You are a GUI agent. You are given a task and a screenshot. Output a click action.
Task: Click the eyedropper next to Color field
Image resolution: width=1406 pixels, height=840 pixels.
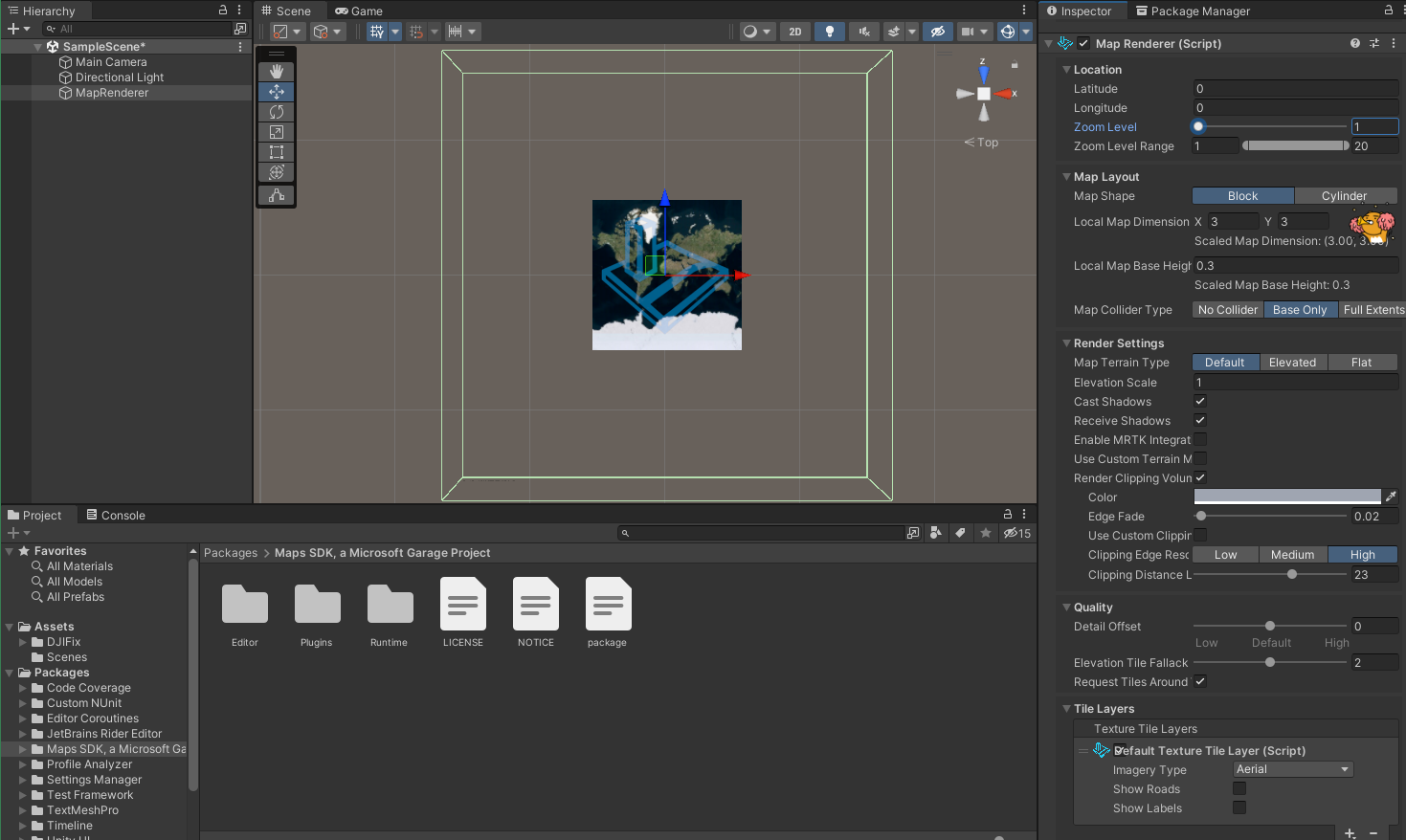pyautogui.click(x=1391, y=497)
